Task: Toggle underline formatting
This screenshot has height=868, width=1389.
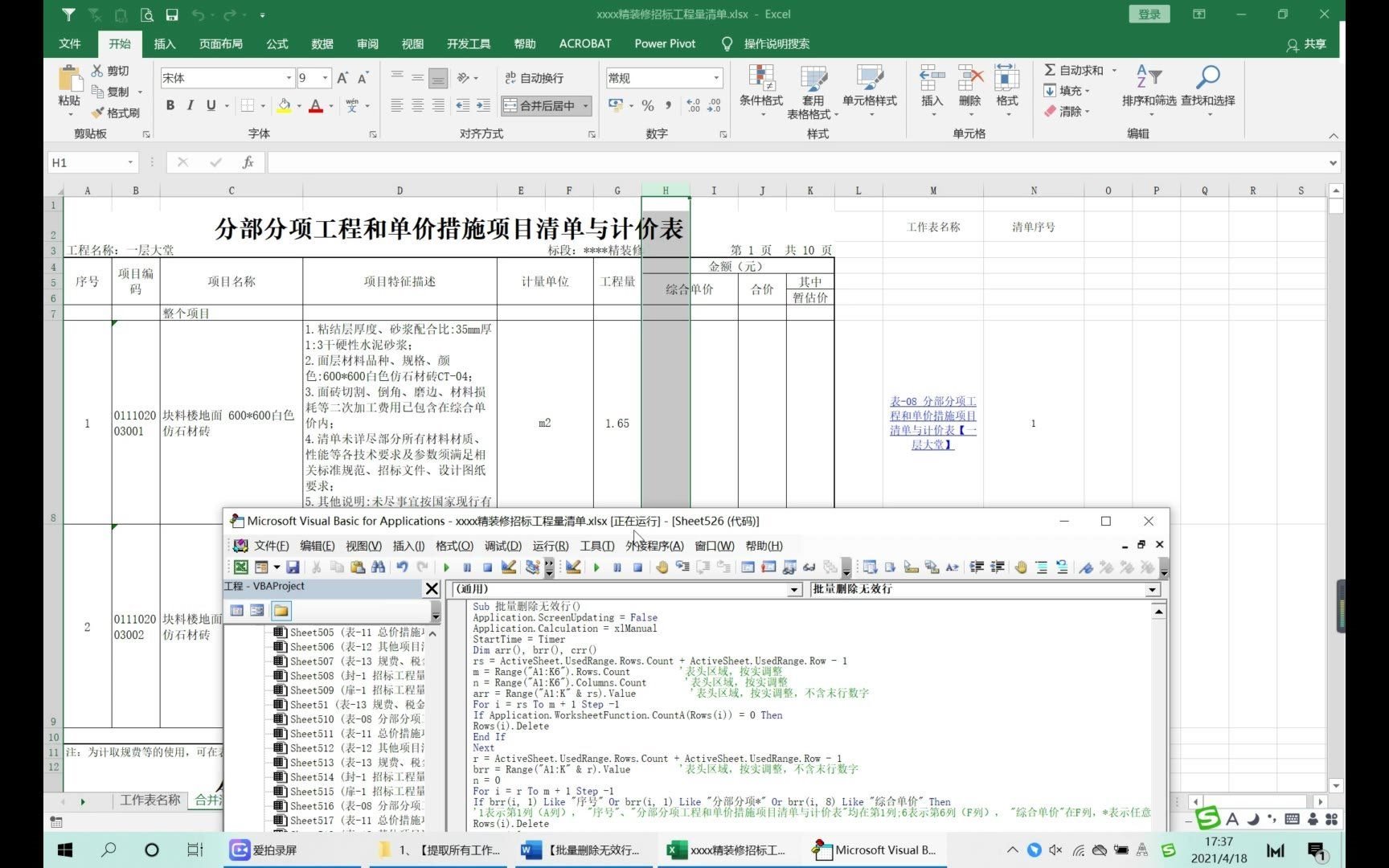Action: coord(209,105)
